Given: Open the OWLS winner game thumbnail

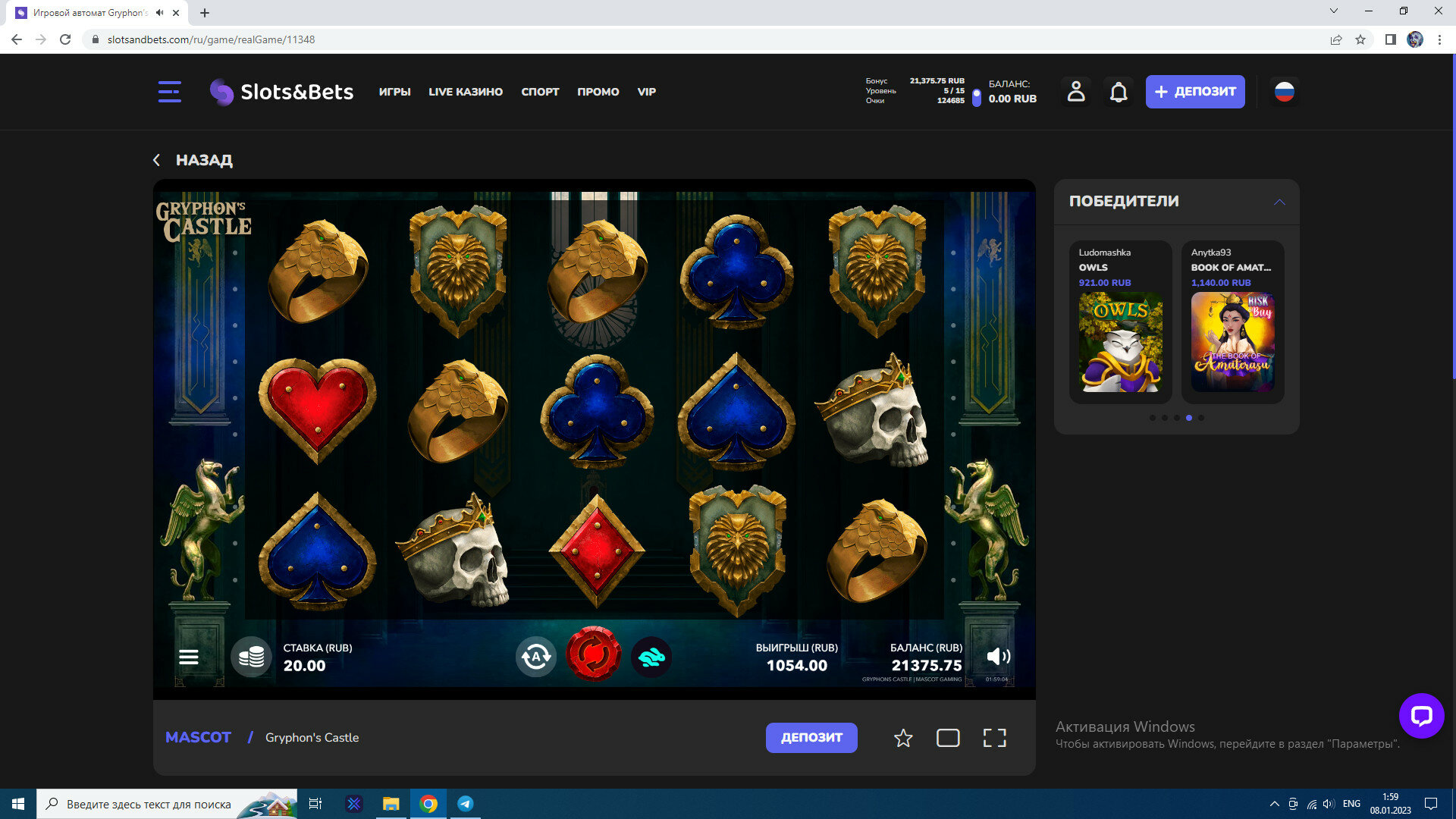Looking at the screenshot, I should (x=1120, y=342).
